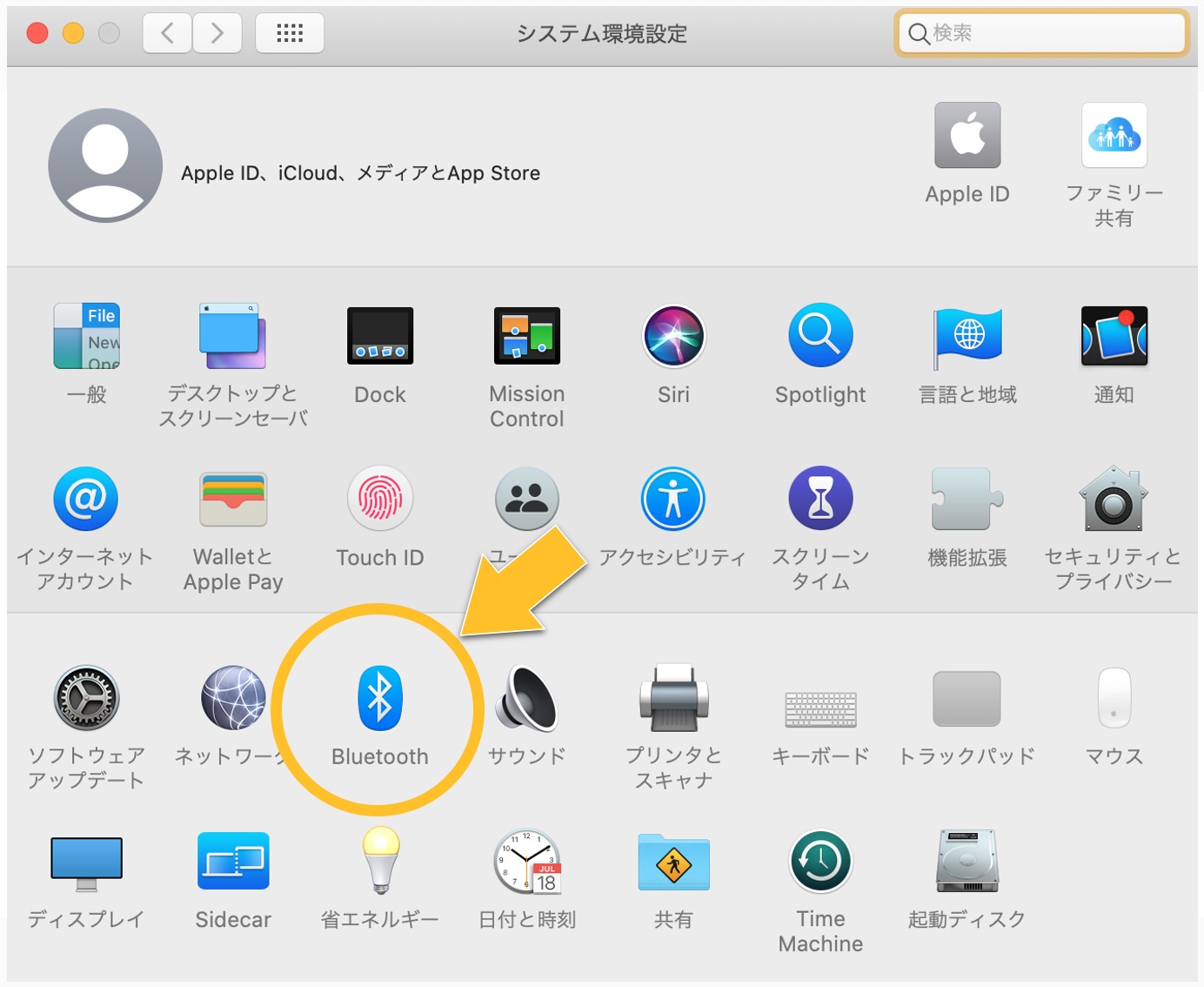The image size is (1204, 987).
Task: Open セキュリティとプライバシー preferences
Action: (1114, 499)
